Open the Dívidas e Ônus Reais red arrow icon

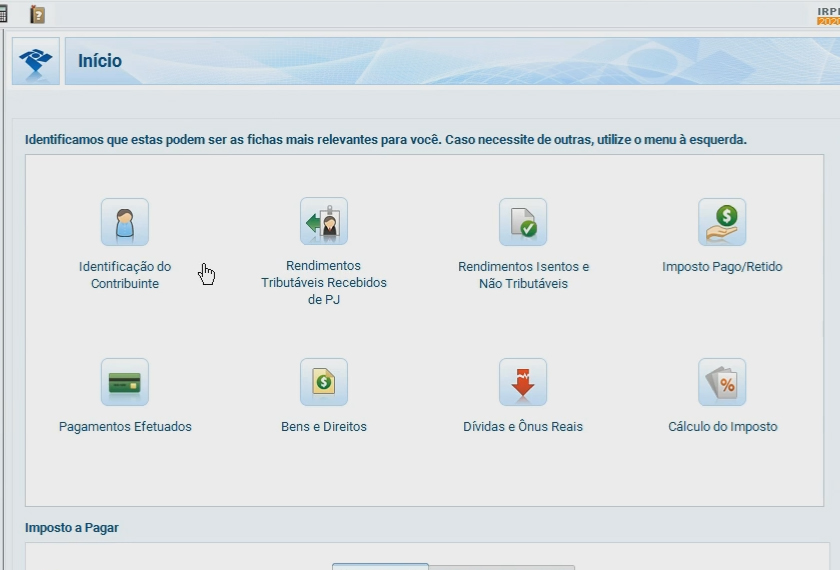coord(523,382)
